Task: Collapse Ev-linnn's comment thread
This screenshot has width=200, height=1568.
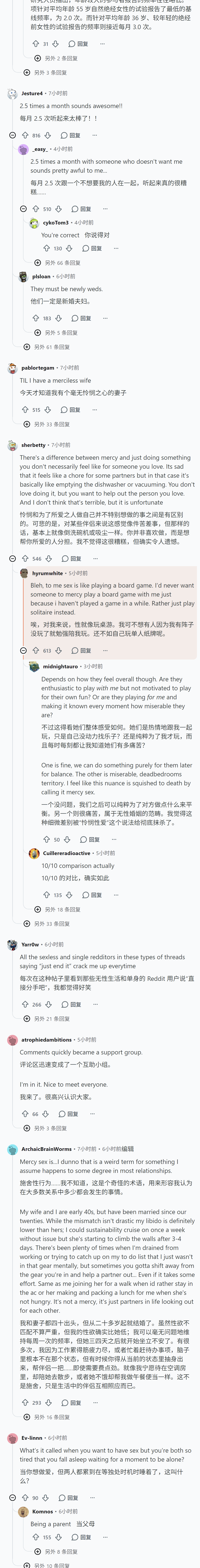Action: point(12,1497)
